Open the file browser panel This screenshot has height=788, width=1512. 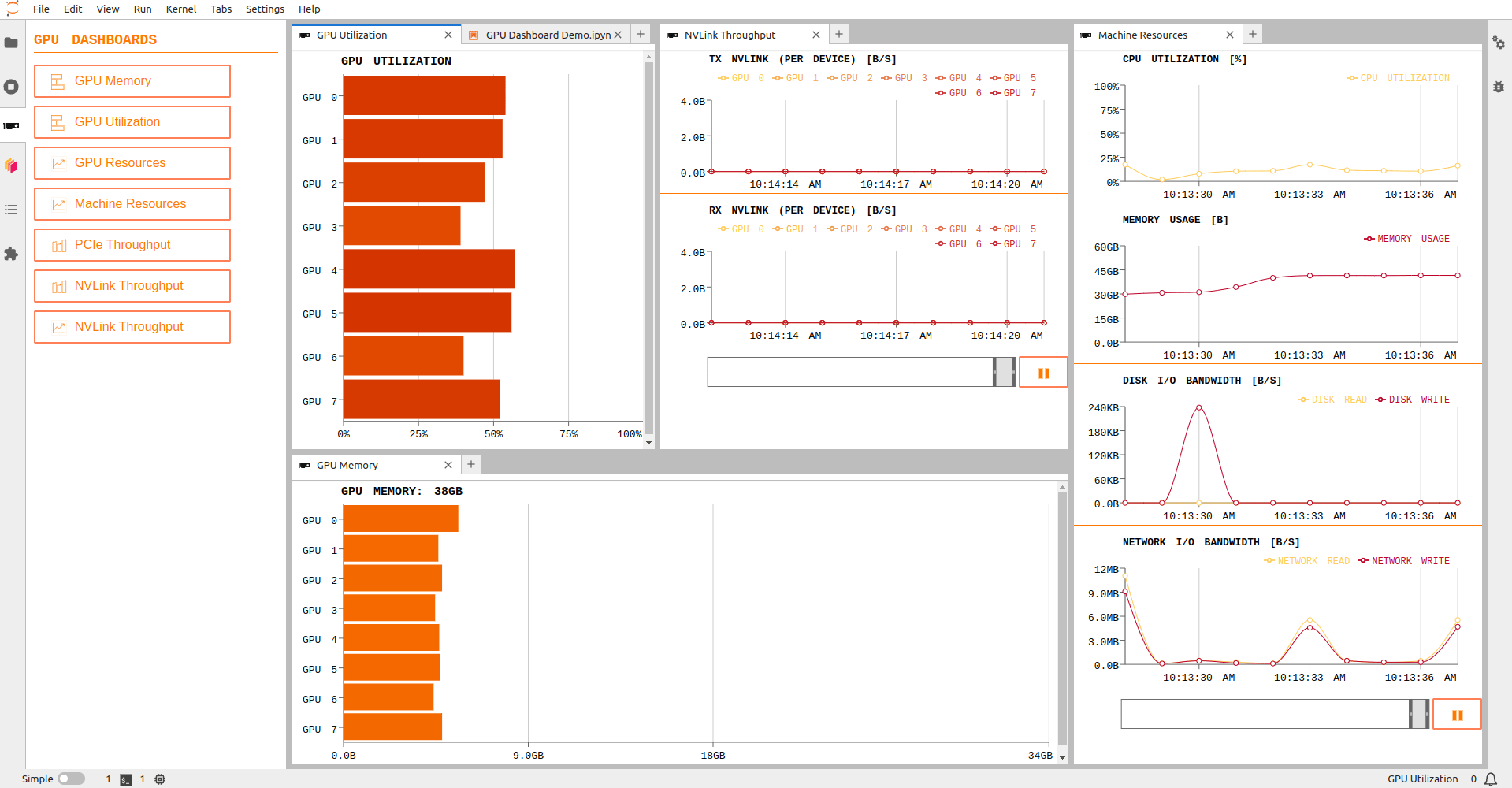pos(12,43)
